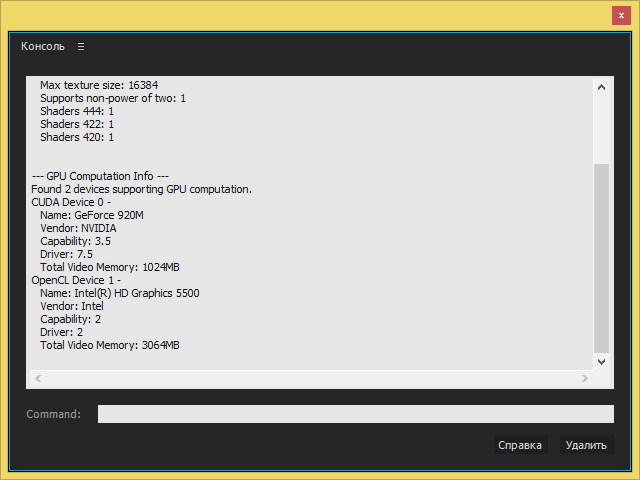The height and width of the screenshot is (480, 640).
Task: Click the vertical scrollbar down arrow
Action: [x=601, y=362]
